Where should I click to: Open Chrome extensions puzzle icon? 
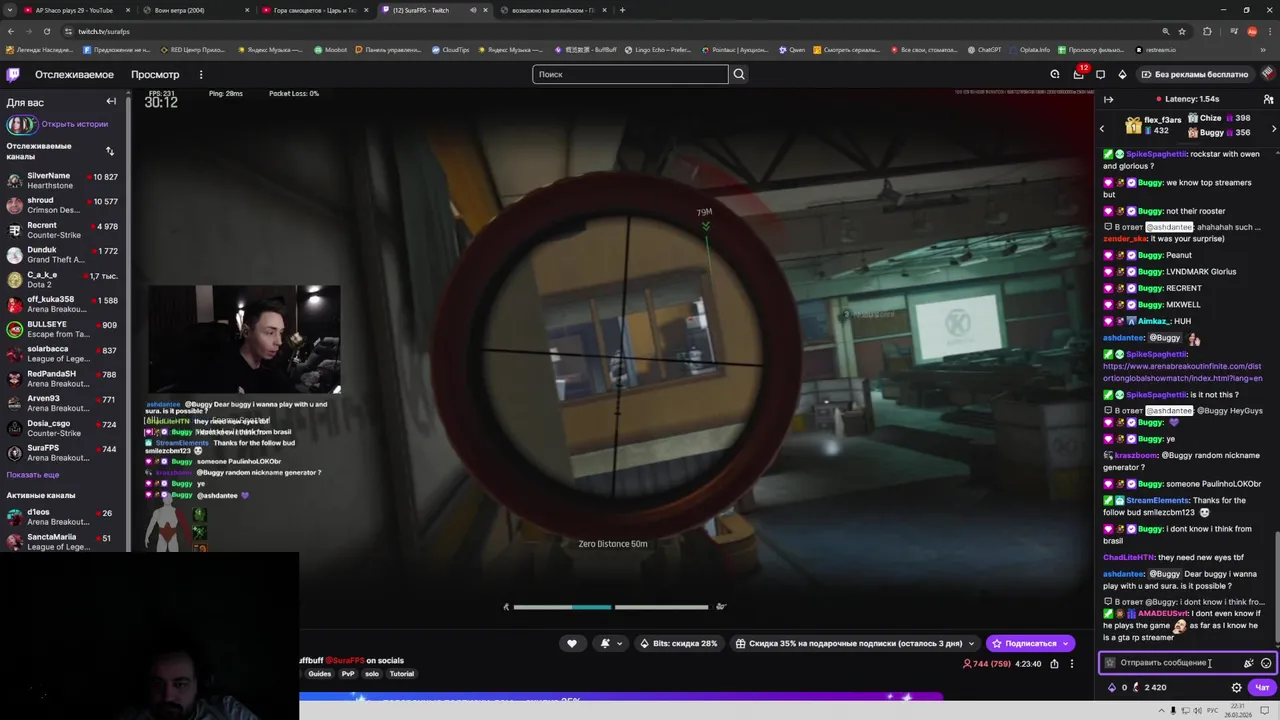[x=1207, y=31]
